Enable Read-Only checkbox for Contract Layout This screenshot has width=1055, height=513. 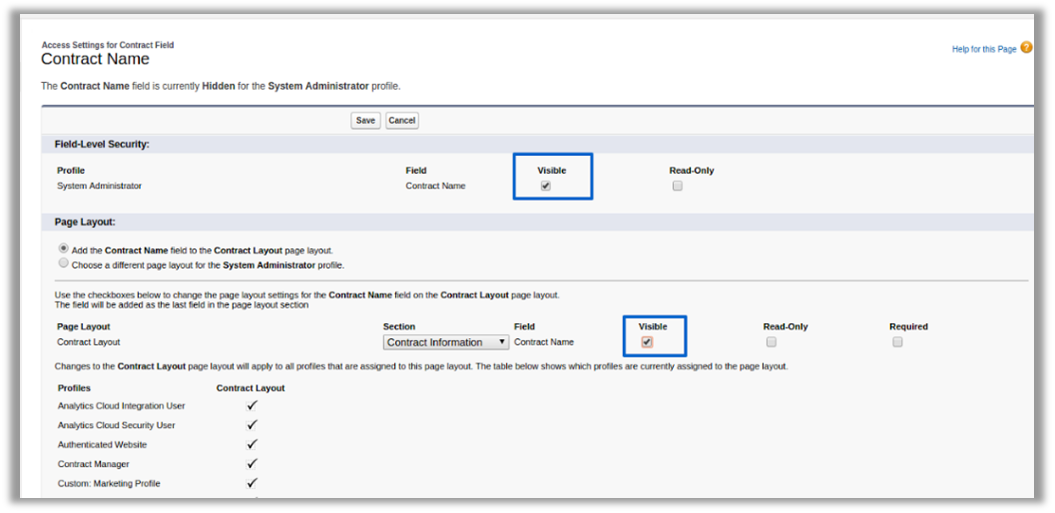click(x=771, y=342)
